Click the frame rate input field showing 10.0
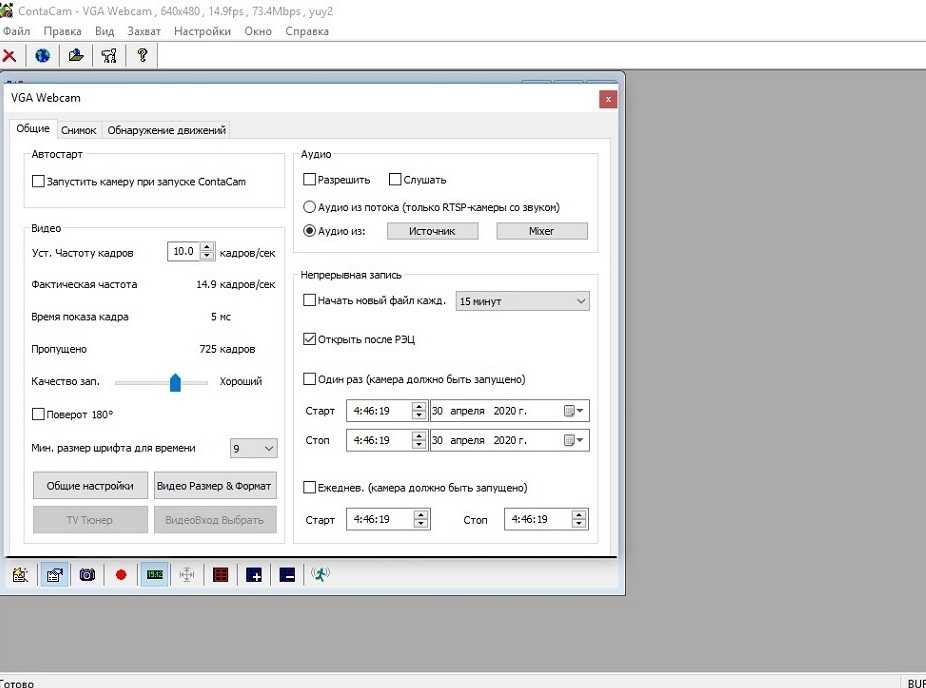 click(x=183, y=253)
